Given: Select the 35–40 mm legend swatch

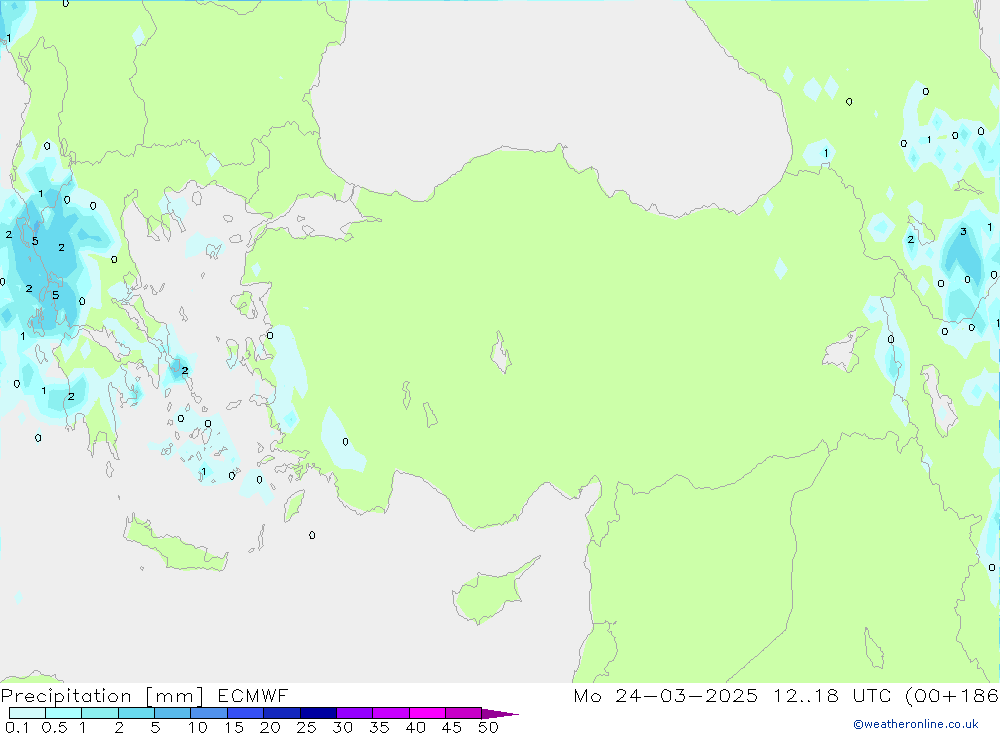Looking at the screenshot, I should (x=390, y=713).
